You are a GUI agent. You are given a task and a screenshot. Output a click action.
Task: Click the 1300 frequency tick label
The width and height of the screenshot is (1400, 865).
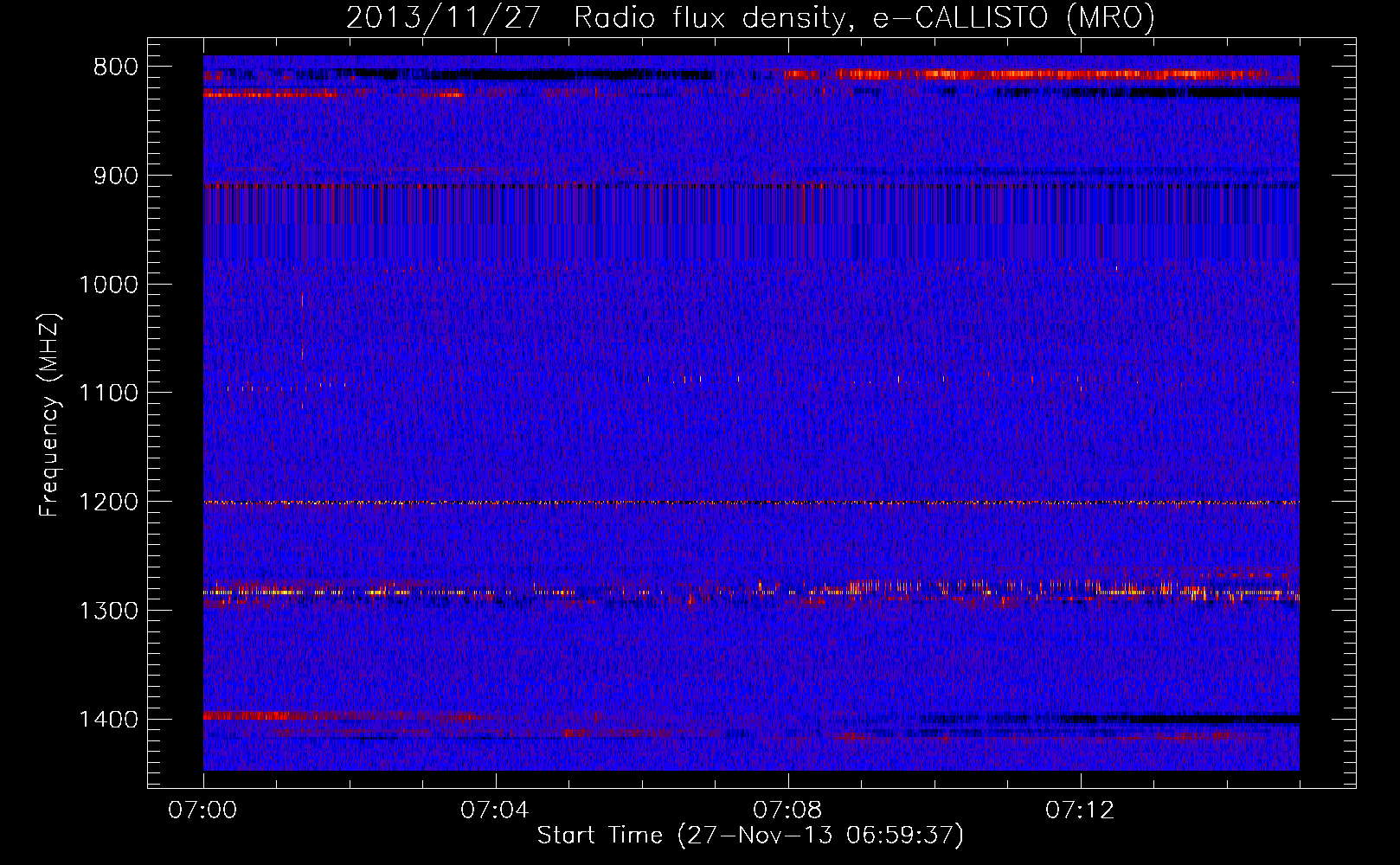click(108, 611)
